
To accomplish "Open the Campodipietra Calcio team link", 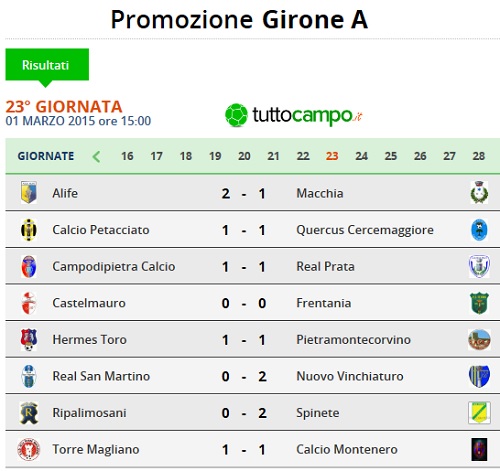I will (x=114, y=266).
